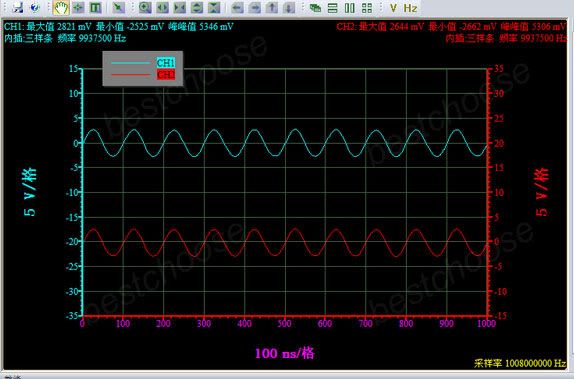Click the move right arrow icon
Viewport: 574px width, 379px height.
click(254, 7)
